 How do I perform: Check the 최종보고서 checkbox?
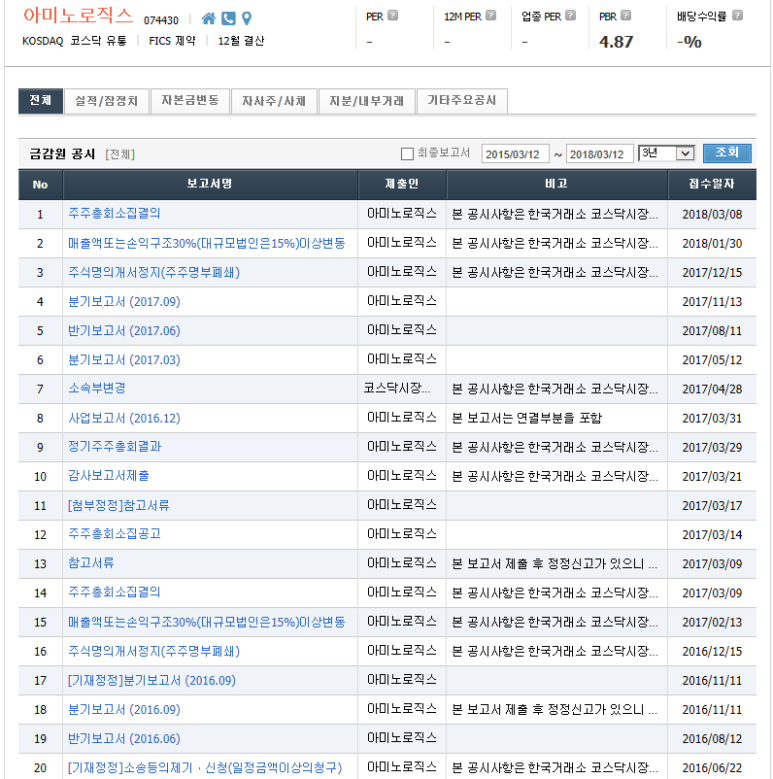click(407, 154)
